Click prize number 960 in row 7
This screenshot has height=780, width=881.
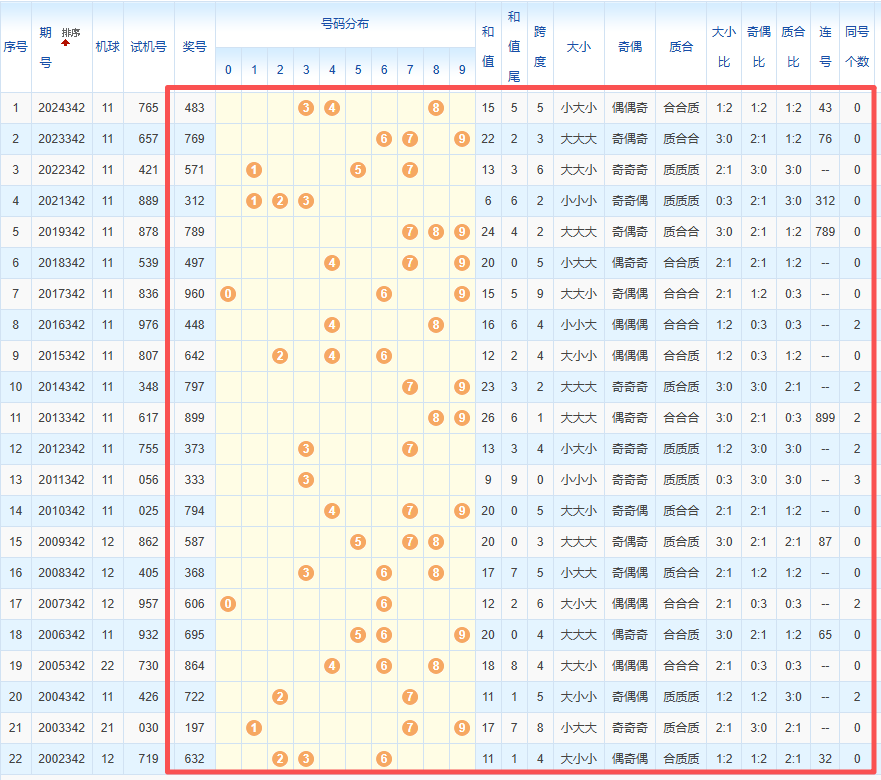pyautogui.click(x=194, y=294)
